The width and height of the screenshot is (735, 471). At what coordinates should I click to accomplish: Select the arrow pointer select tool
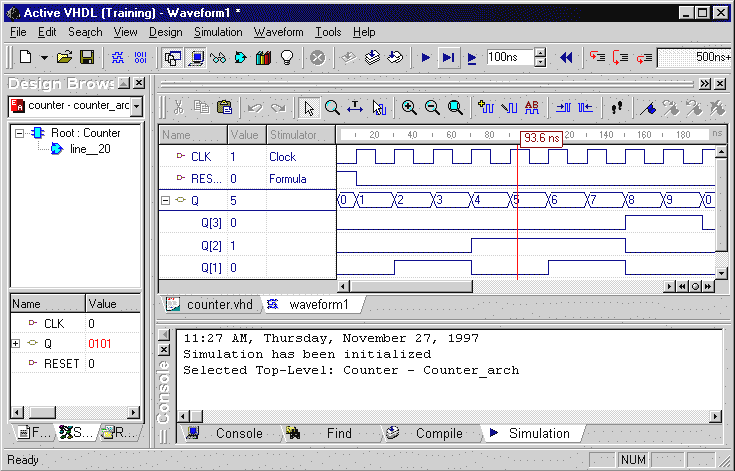[x=308, y=107]
